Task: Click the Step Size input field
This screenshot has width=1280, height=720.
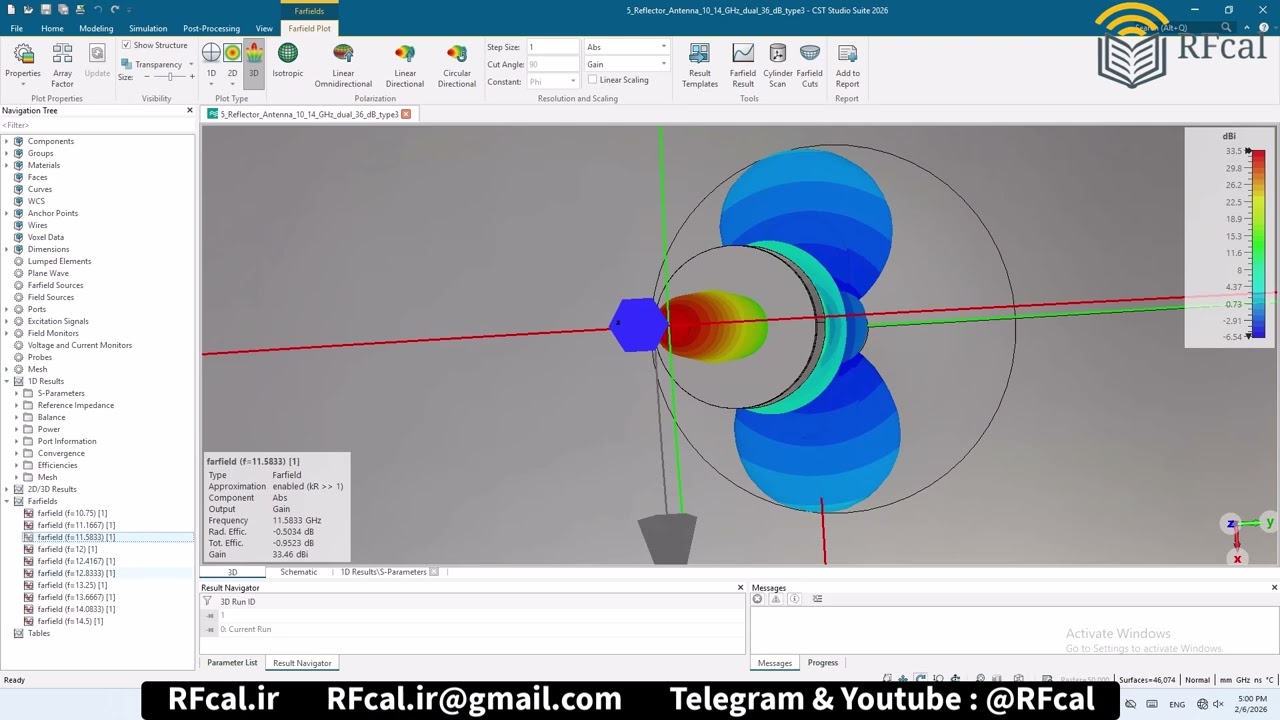Action: tap(553, 47)
